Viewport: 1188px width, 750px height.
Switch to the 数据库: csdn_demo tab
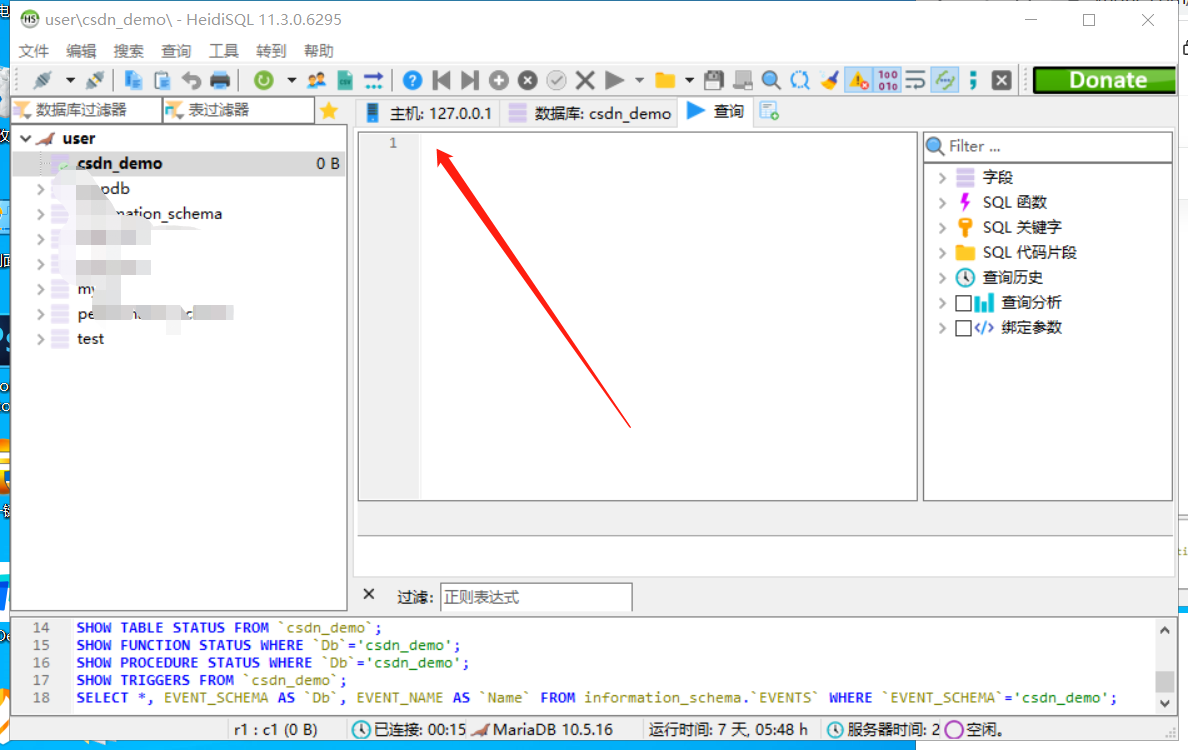(x=589, y=113)
